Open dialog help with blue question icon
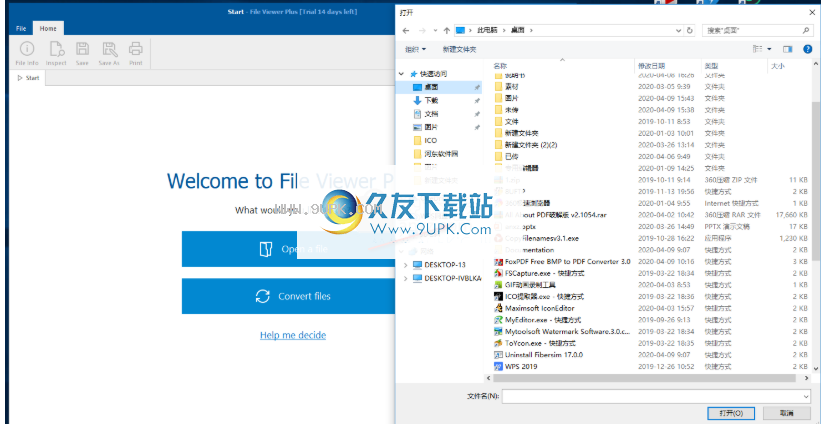This screenshot has width=821, height=424. pos(807,49)
